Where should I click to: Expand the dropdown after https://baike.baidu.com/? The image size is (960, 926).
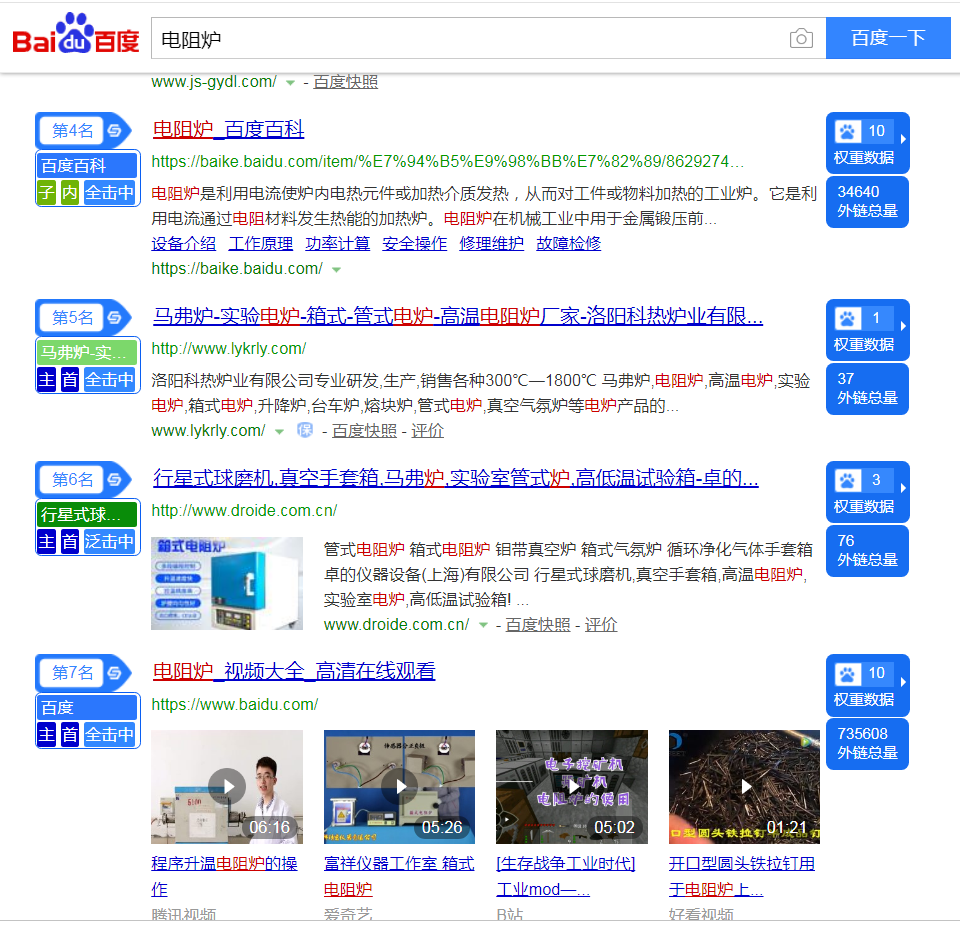pyautogui.click(x=336, y=269)
